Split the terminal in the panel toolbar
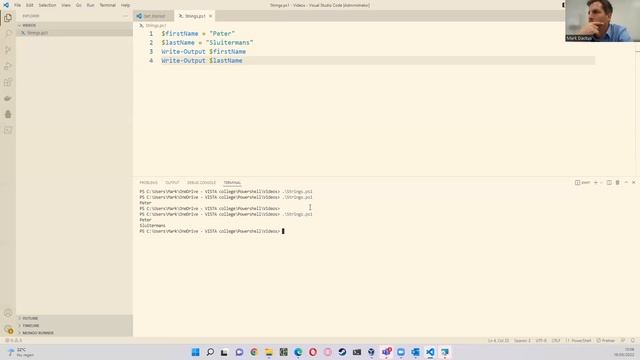 609,182
